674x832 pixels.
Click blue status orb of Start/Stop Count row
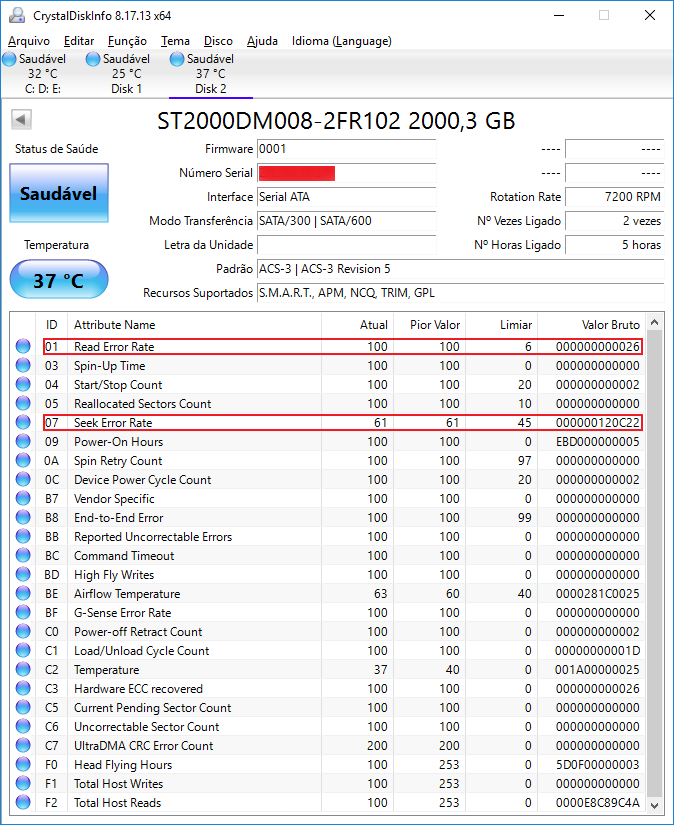pyautogui.click(x=23, y=385)
